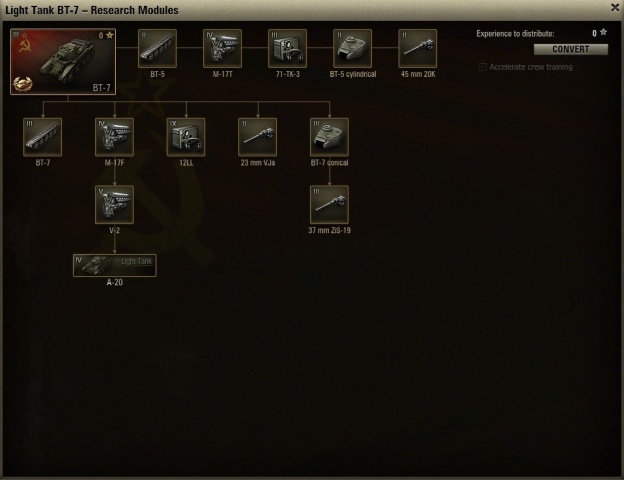Screen dimensions: 624x480
Task: Open the A-20 Light Tank vehicle node
Action: click(115, 265)
